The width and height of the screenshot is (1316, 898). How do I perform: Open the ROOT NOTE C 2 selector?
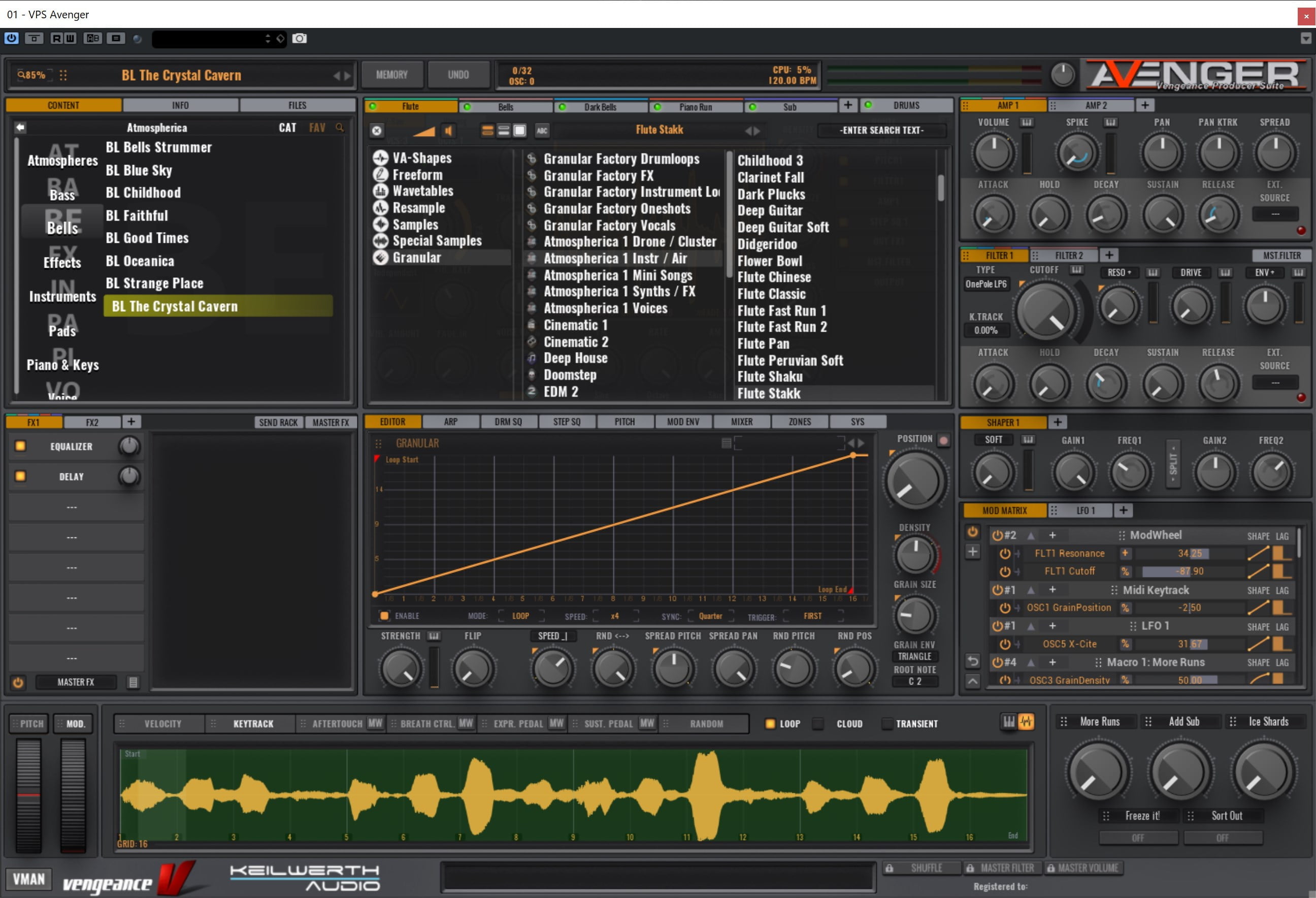(914, 681)
